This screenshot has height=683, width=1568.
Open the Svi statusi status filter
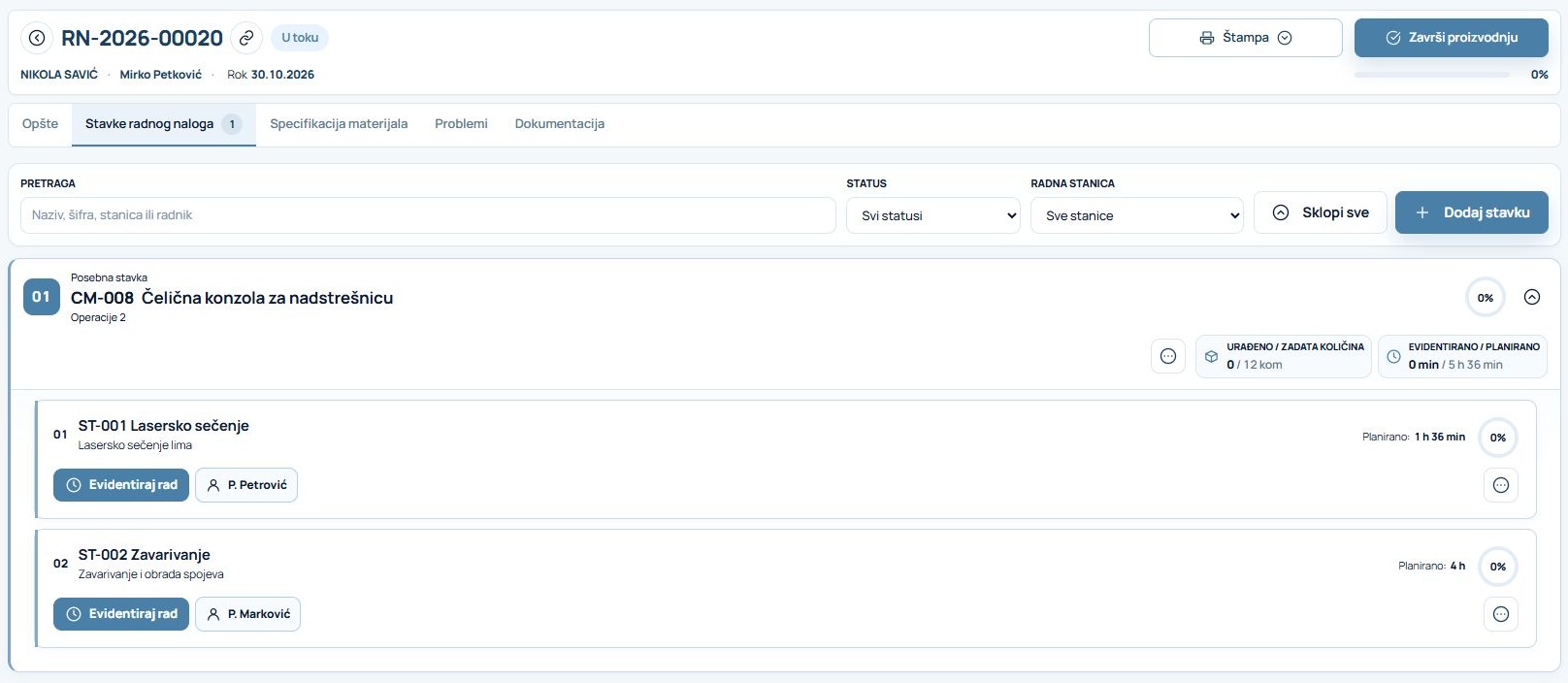933,215
